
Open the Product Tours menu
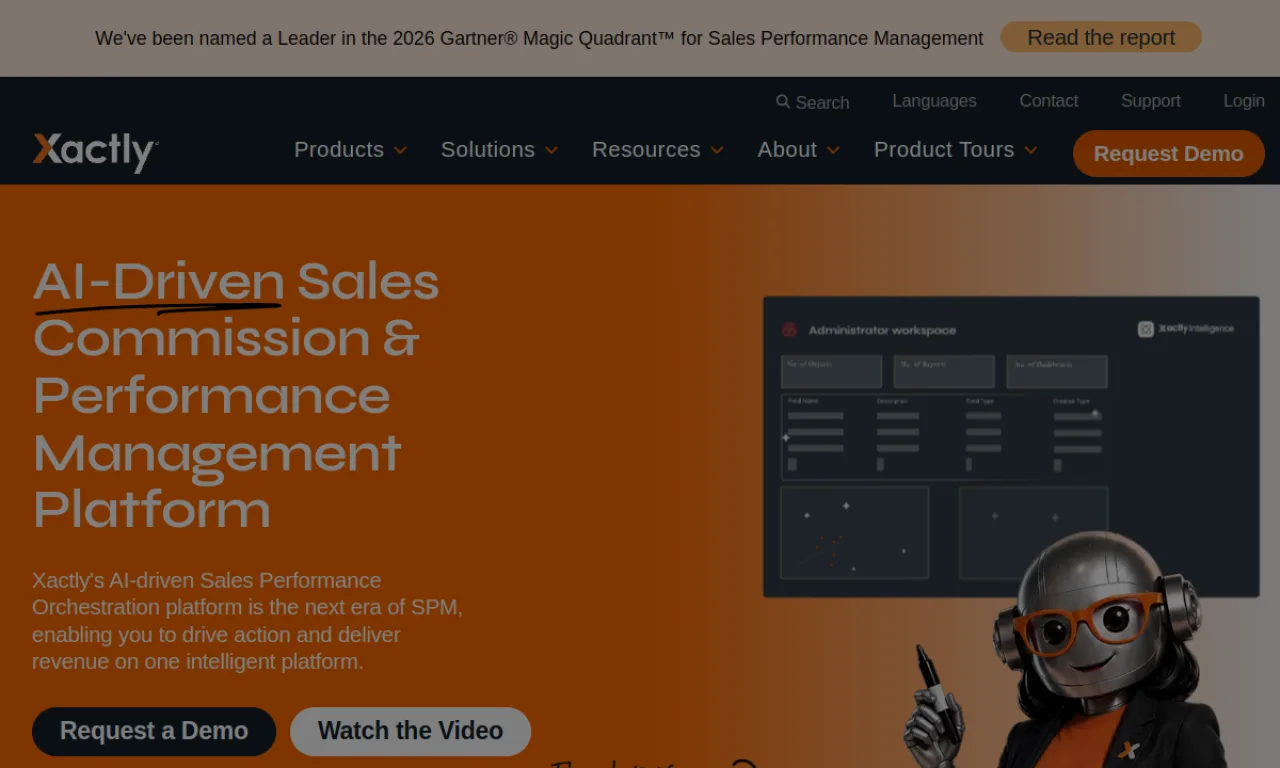944,150
